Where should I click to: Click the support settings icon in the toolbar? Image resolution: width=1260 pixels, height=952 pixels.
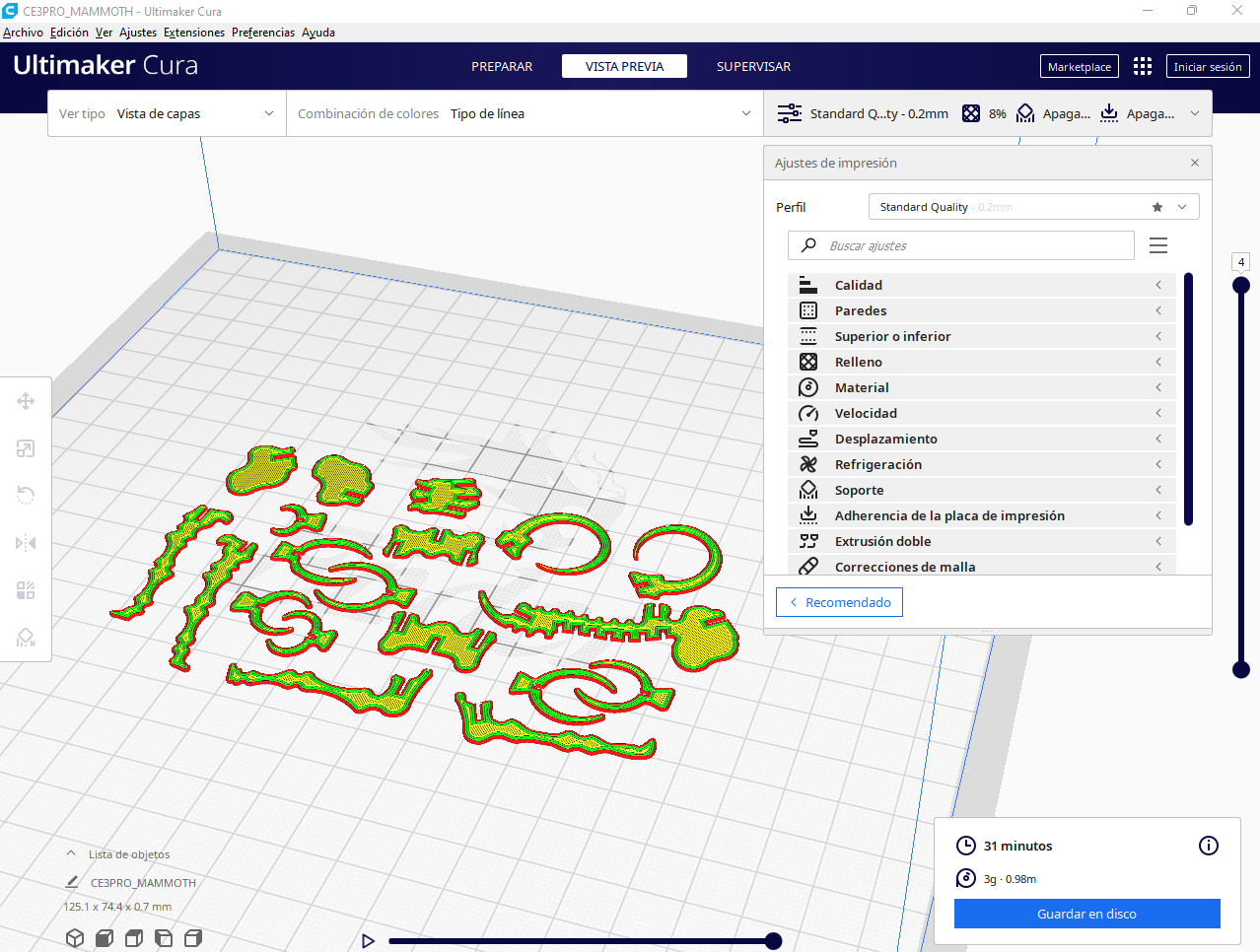click(1025, 113)
